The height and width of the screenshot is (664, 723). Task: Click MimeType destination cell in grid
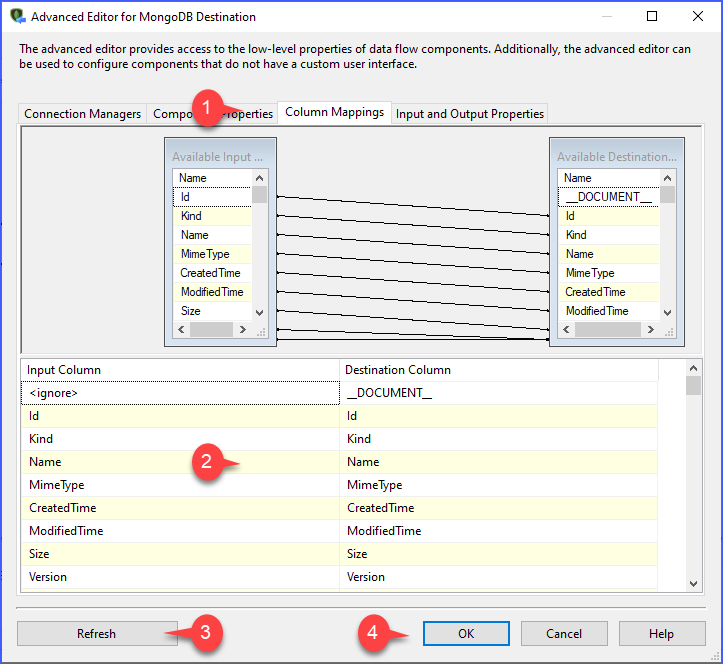click(498, 485)
